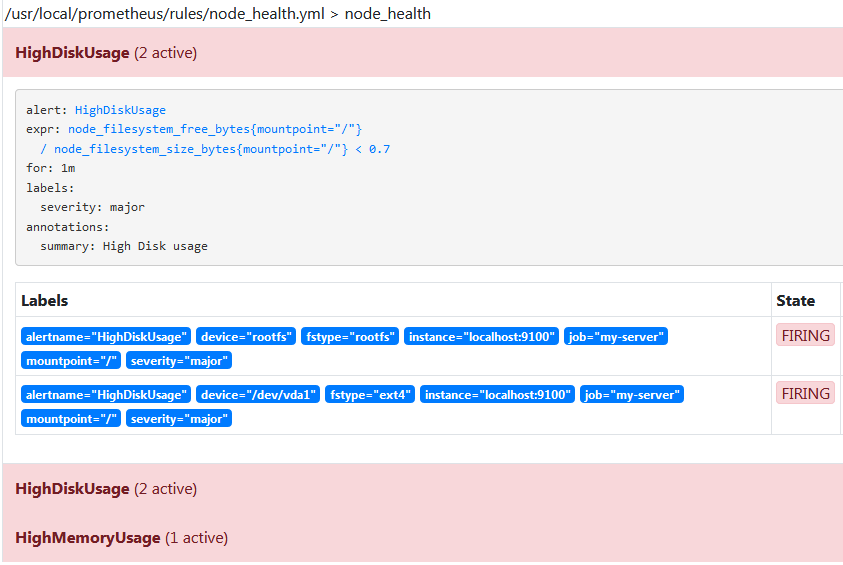Click the node_filesystem_size_bytes < 0.7 expression line

(x=215, y=149)
